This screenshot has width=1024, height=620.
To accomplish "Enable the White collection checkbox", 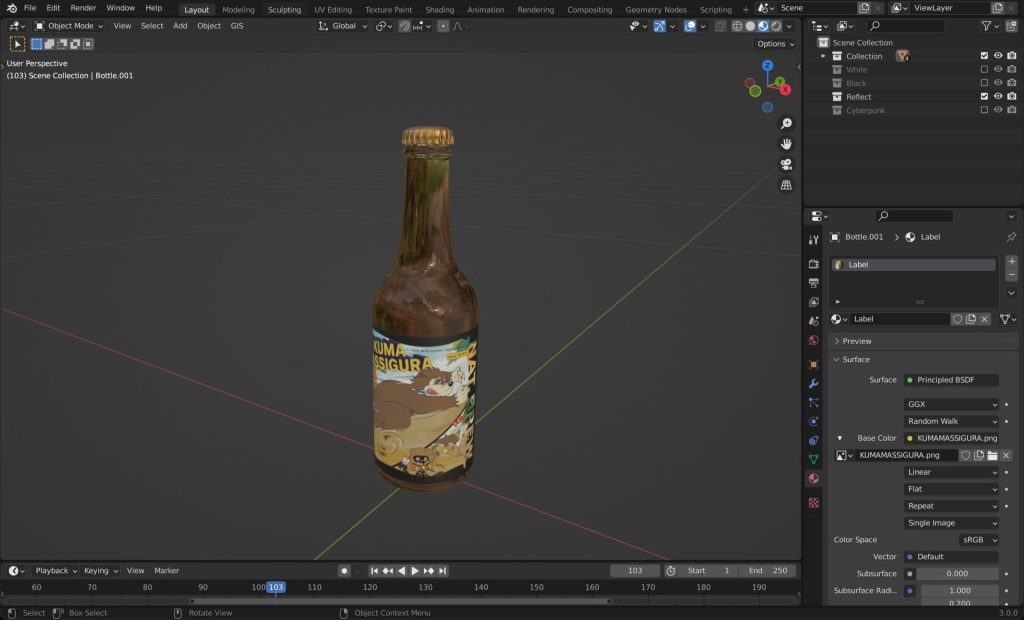I will pyautogui.click(x=984, y=70).
